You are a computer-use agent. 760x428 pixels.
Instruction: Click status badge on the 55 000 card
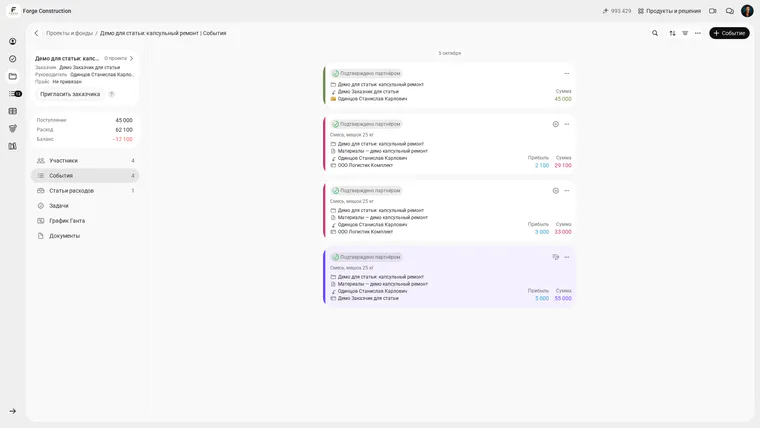tap(366, 257)
